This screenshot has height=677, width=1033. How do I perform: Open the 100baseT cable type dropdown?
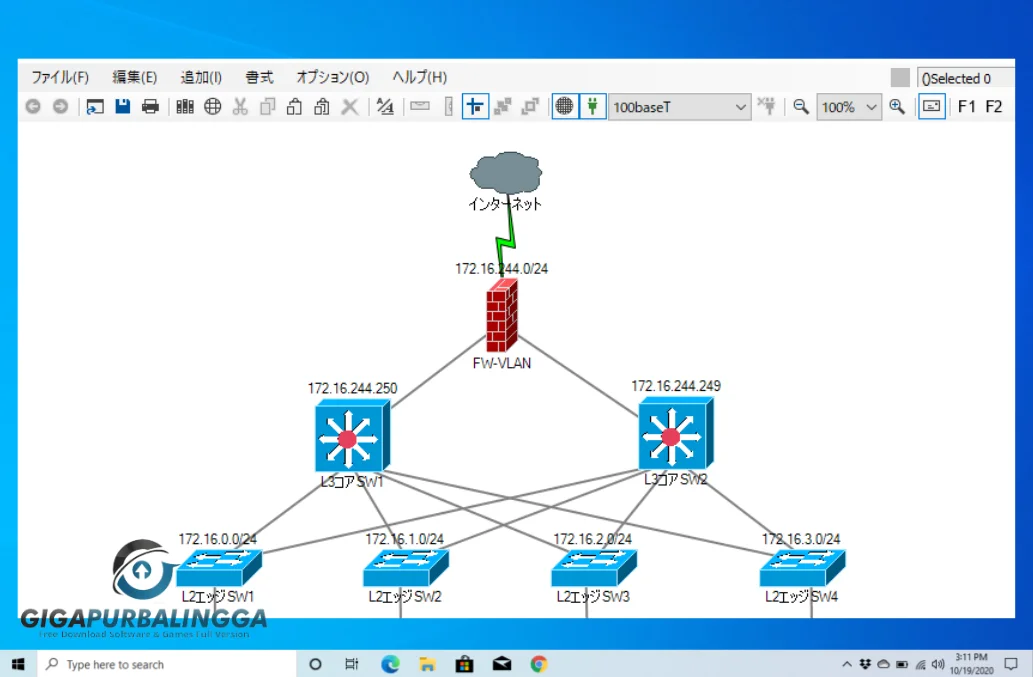[679, 107]
